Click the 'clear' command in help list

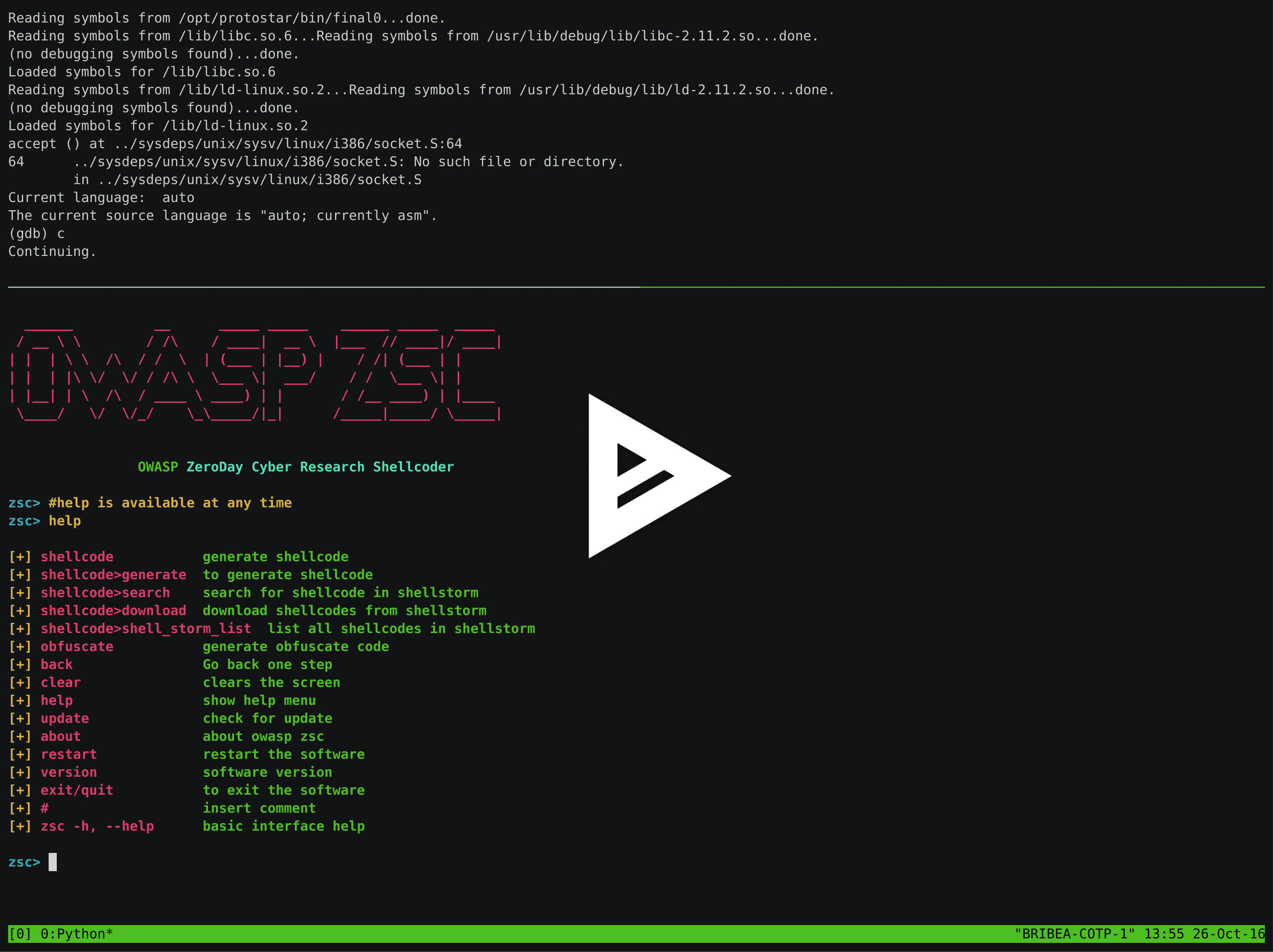(61, 682)
